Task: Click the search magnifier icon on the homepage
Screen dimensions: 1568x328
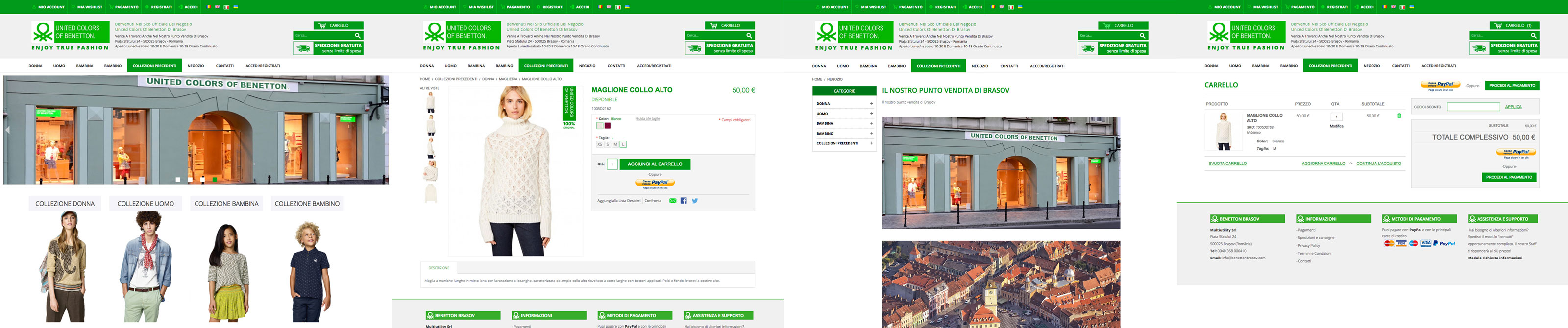Action: pos(358,35)
